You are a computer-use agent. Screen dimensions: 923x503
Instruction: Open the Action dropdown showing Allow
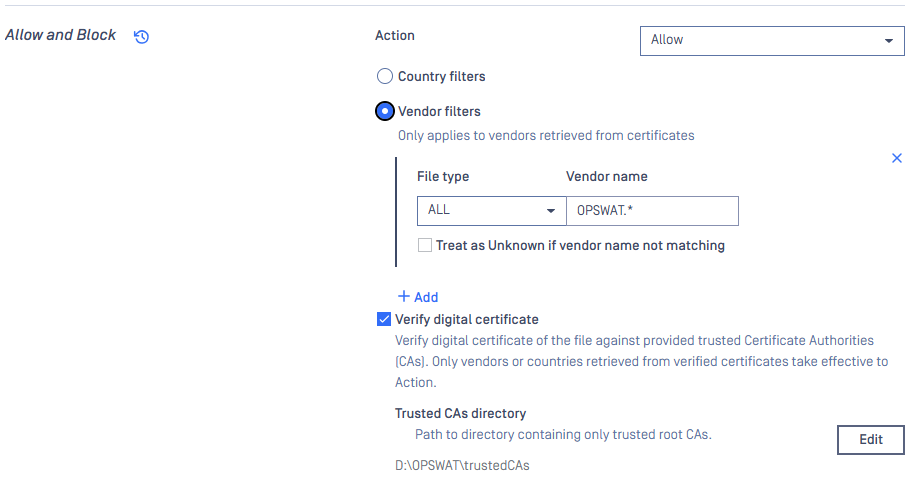(772, 41)
